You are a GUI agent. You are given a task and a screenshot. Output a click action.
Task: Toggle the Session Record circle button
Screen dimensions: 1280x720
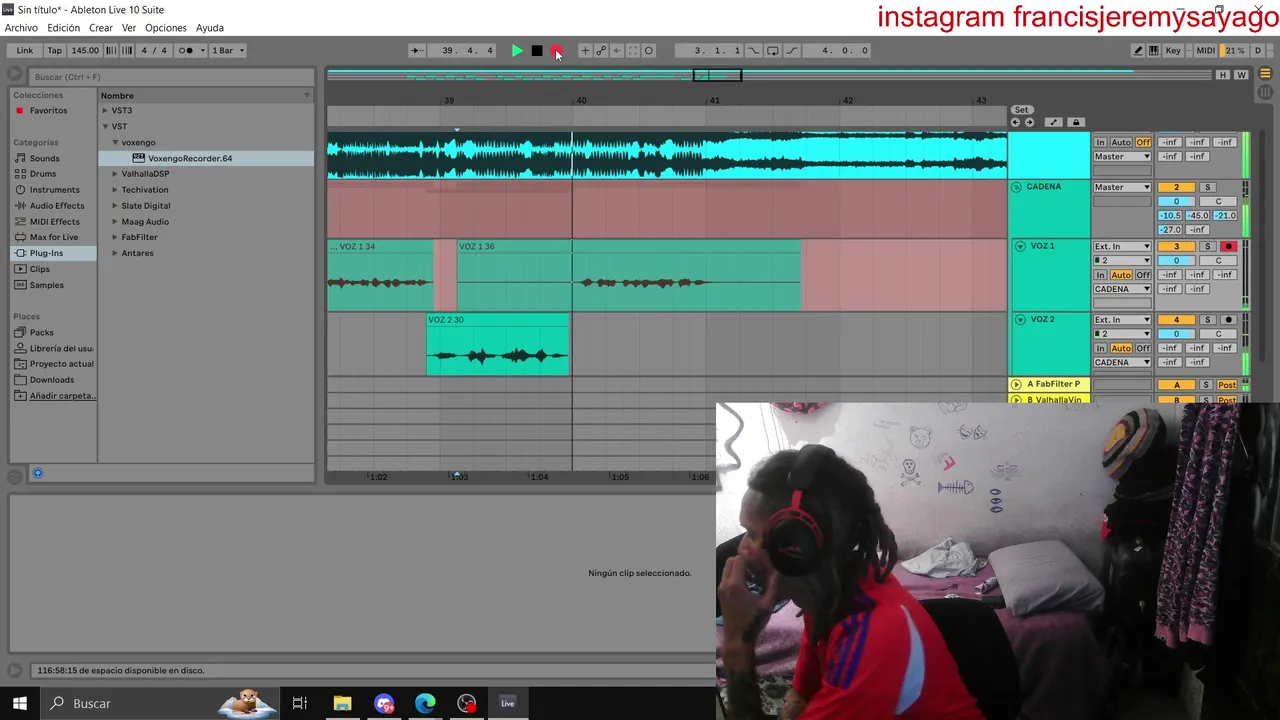pos(649,50)
